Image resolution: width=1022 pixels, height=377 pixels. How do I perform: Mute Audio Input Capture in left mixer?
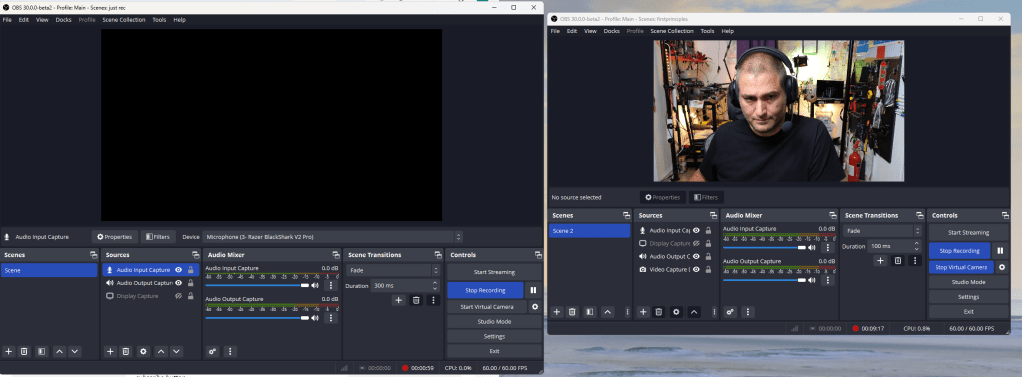[x=315, y=285]
